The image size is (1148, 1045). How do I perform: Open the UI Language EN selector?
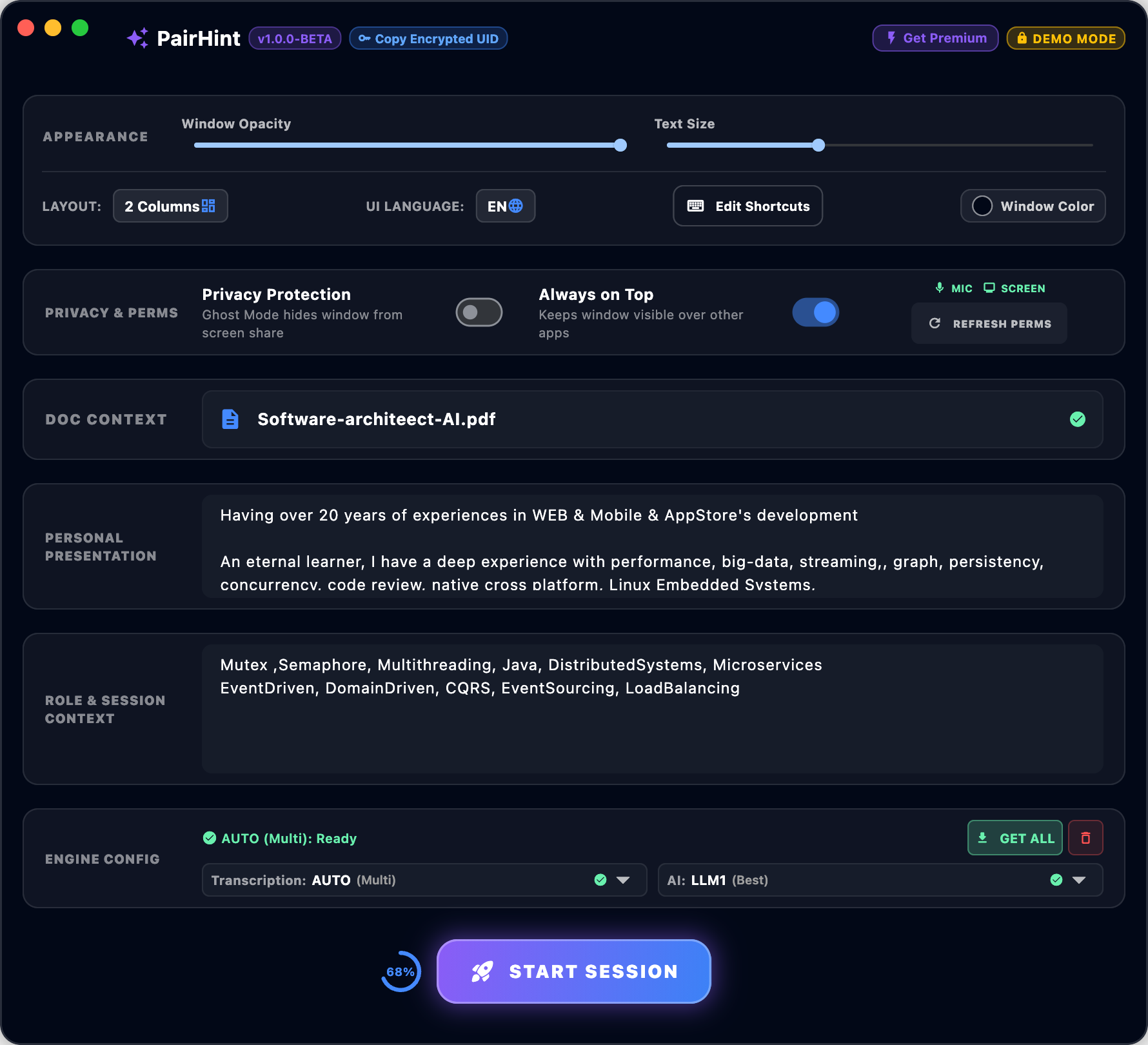[x=506, y=206]
